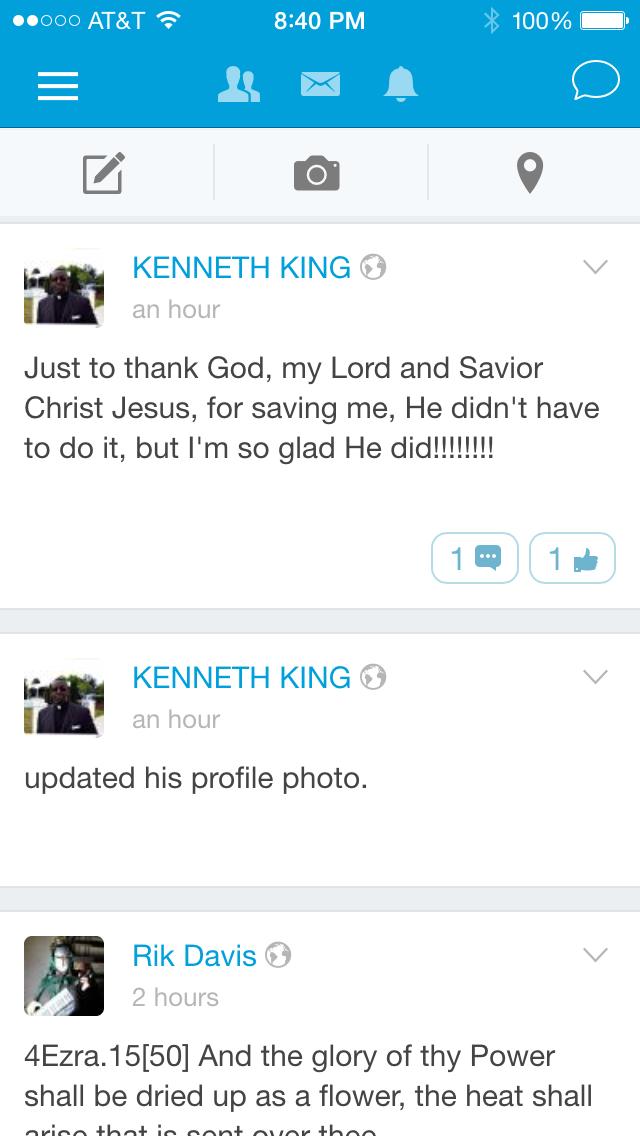Open Kenneth King's profile picture thumbnail
This screenshot has height=1136, width=640.
click(63, 288)
